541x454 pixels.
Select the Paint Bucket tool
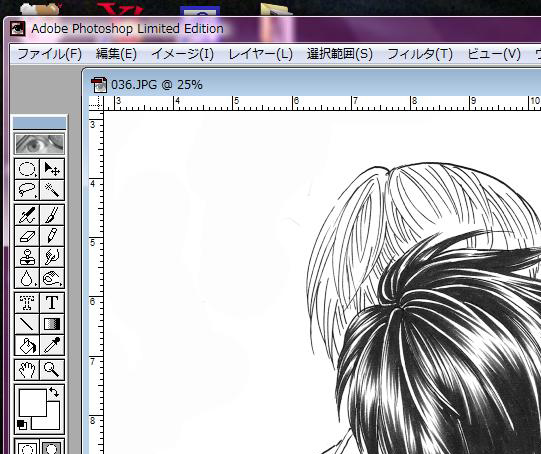tap(27, 345)
